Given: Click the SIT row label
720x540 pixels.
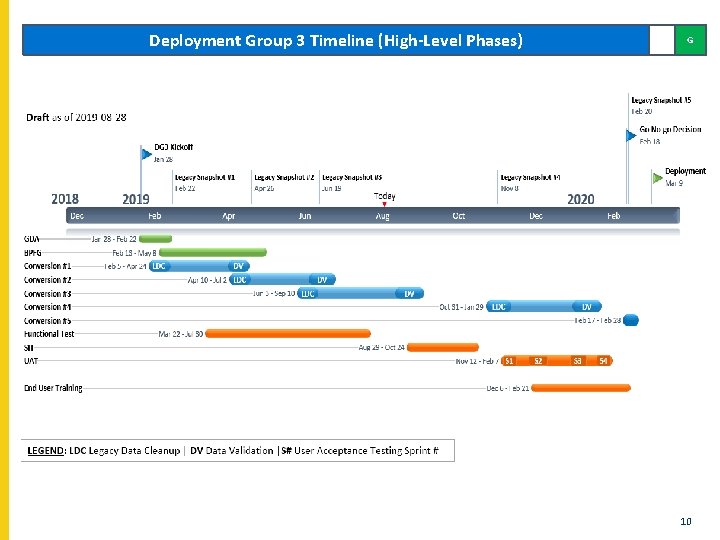Looking at the screenshot, I should click(28, 348).
